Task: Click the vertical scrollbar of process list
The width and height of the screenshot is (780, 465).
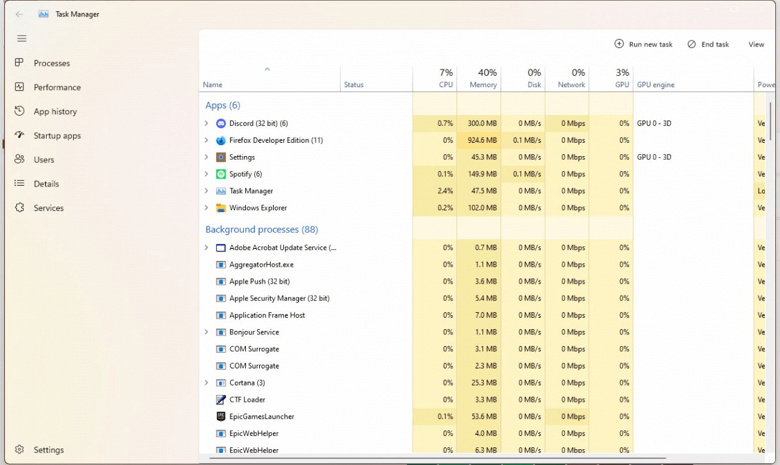Action: click(770, 120)
